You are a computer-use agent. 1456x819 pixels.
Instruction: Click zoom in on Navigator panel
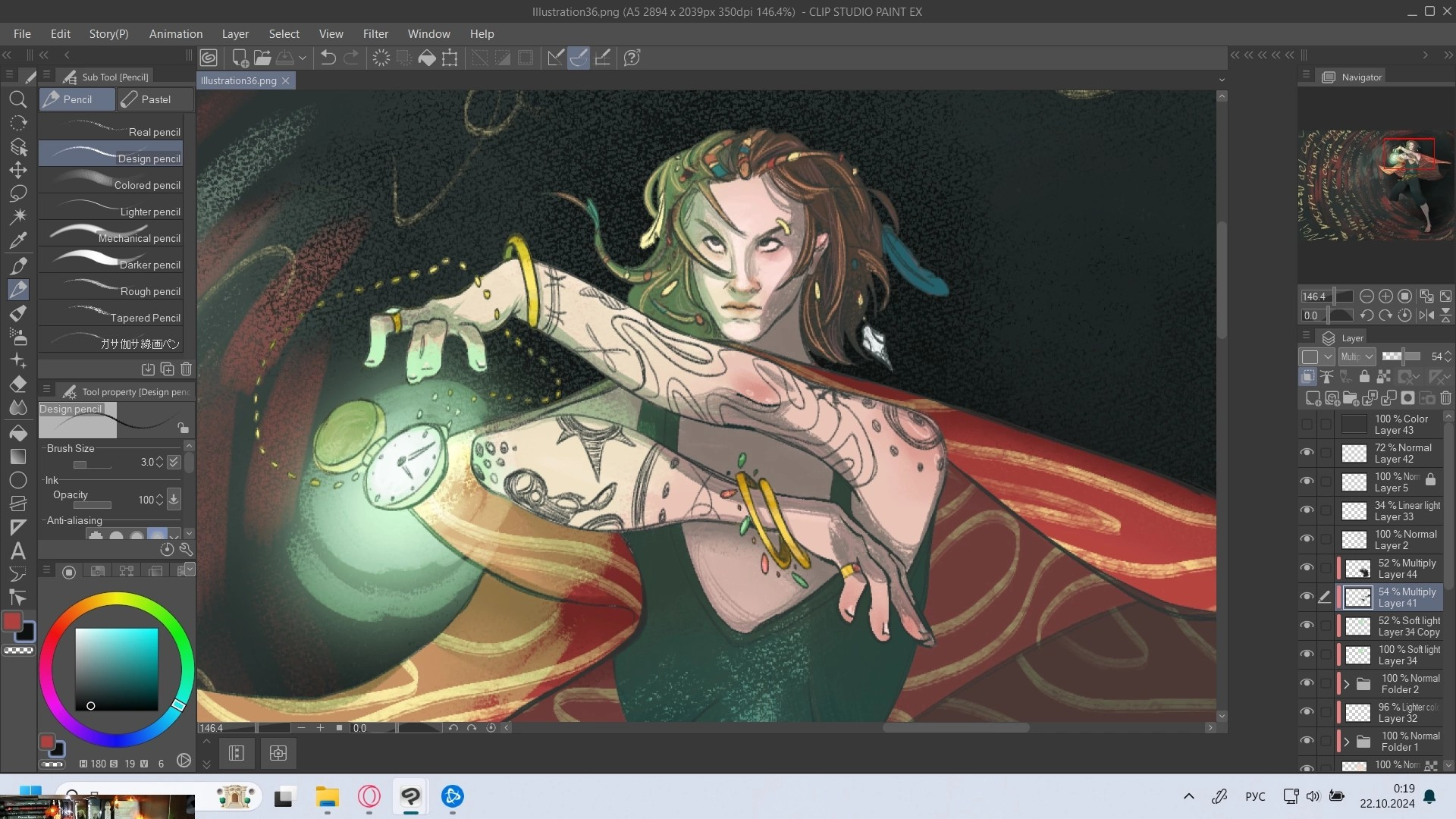click(x=1385, y=297)
